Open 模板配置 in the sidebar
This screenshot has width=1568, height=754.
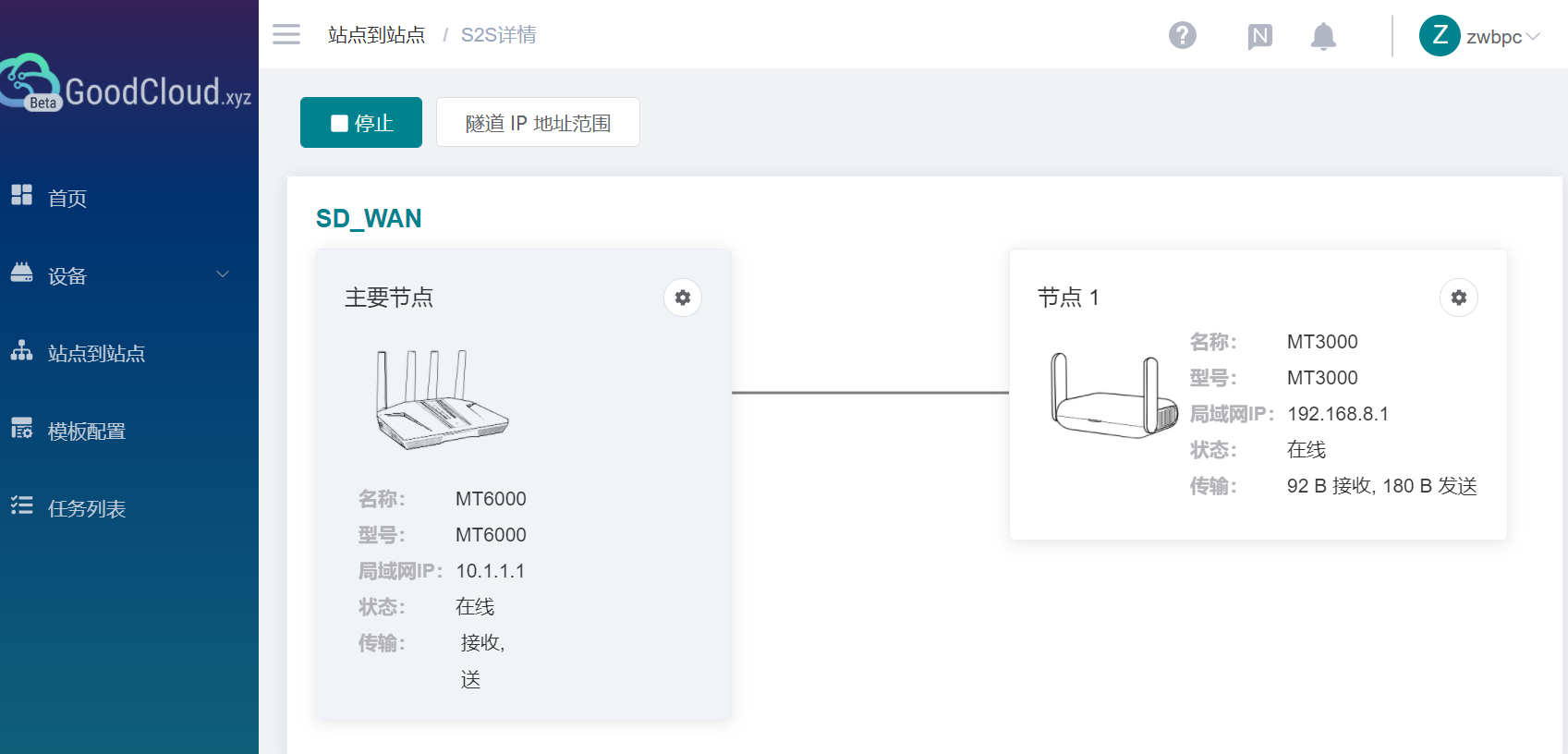(87, 431)
